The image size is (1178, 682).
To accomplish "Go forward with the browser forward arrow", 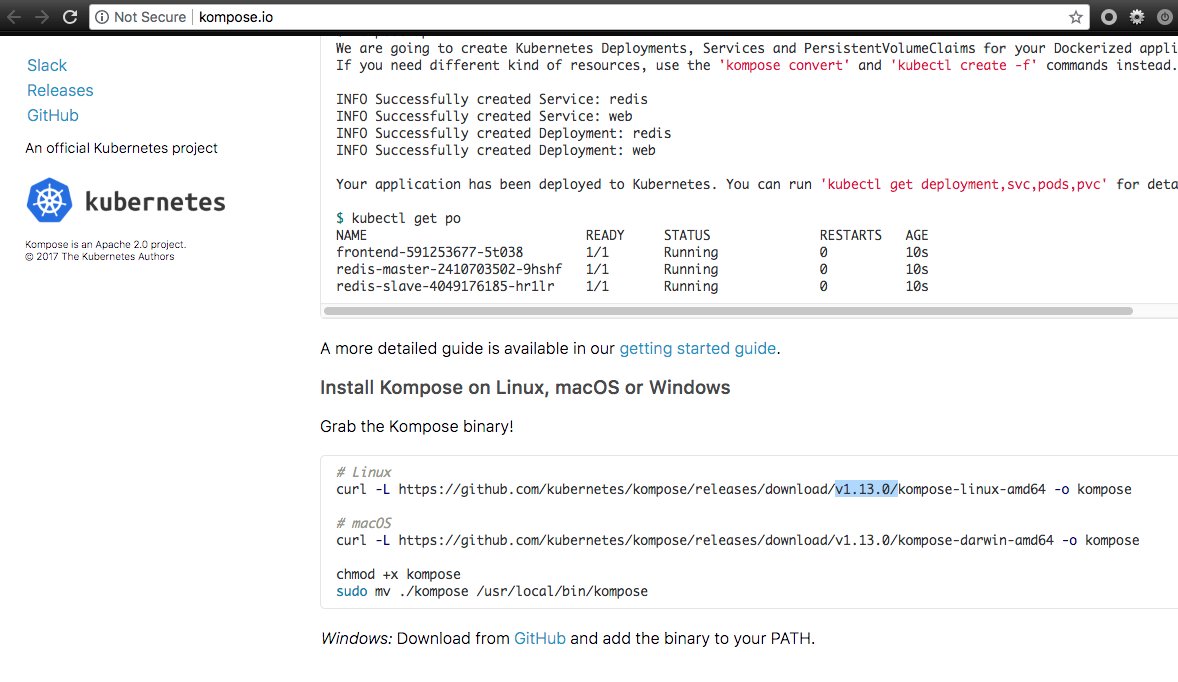I will [x=42, y=17].
